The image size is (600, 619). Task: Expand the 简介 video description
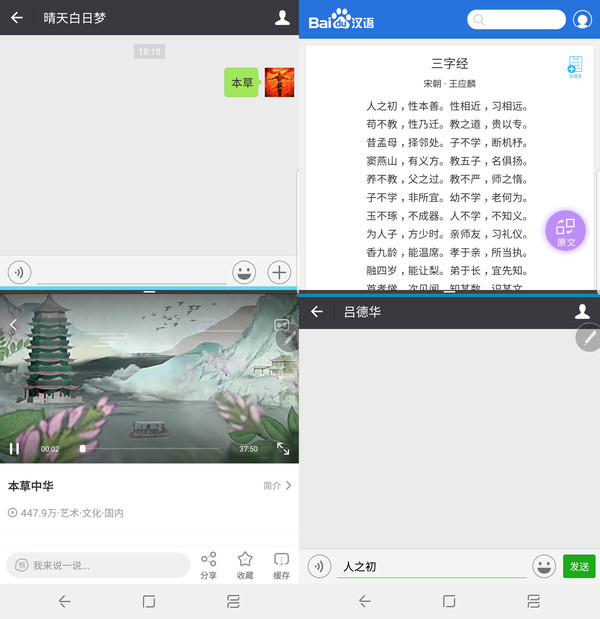pyautogui.click(x=277, y=486)
